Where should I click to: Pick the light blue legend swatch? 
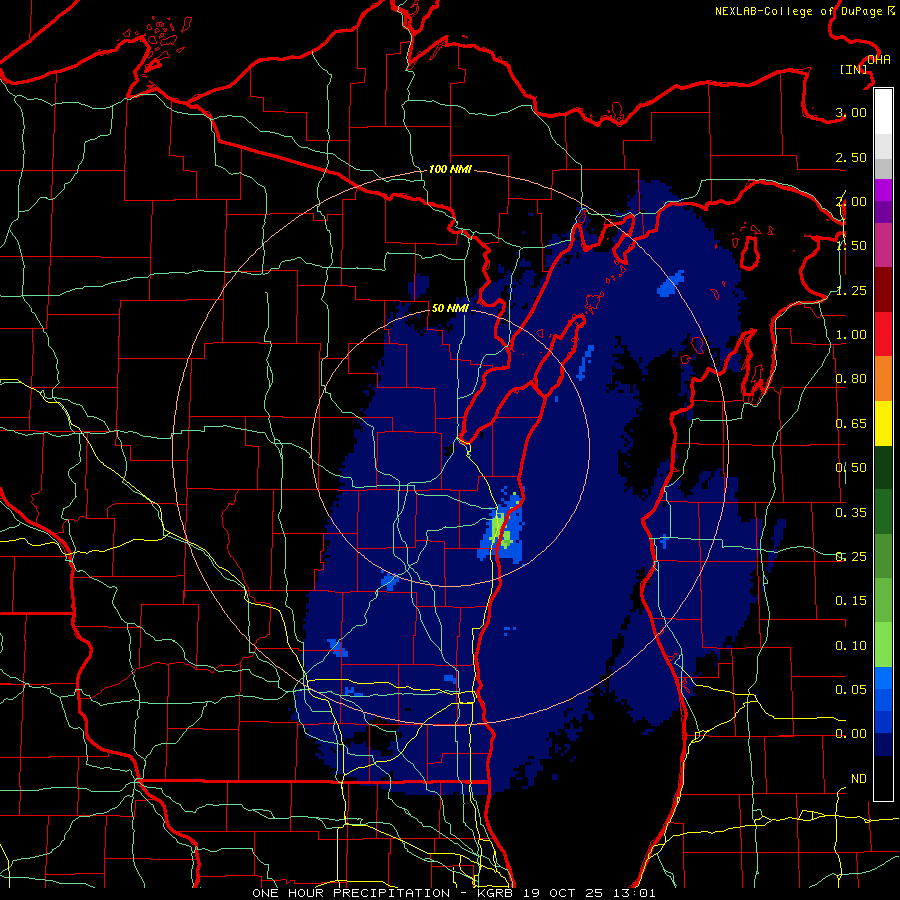[x=883, y=678]
